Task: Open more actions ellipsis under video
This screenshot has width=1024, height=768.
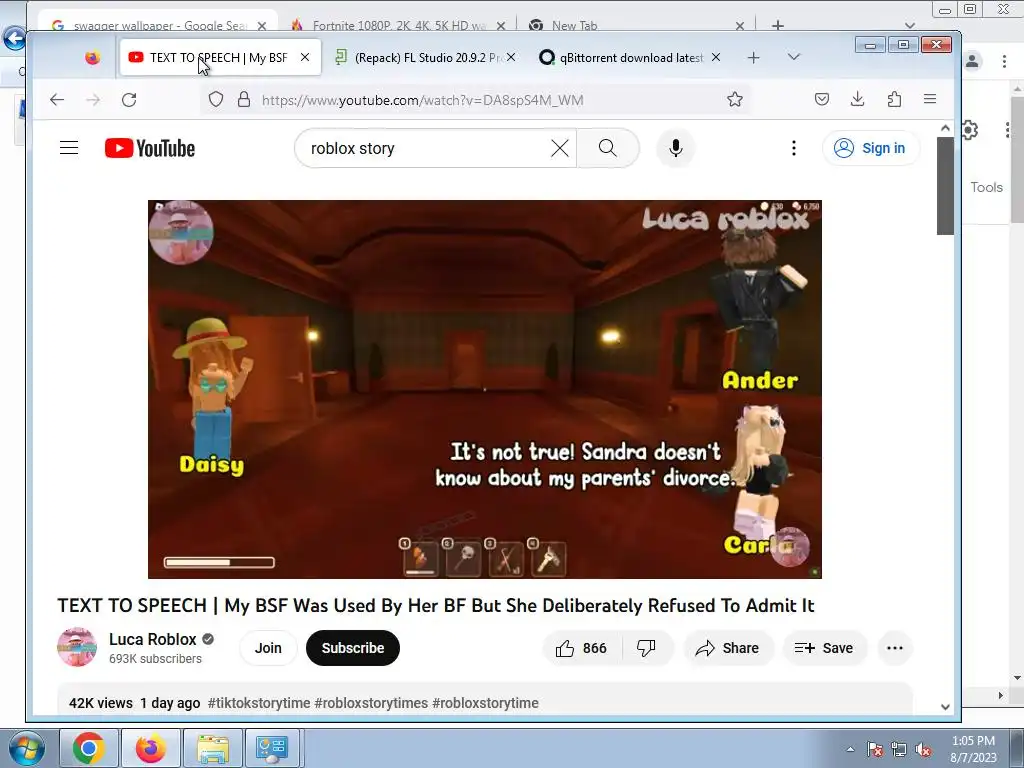Action: pyautogui.click(x=895, y=648)
